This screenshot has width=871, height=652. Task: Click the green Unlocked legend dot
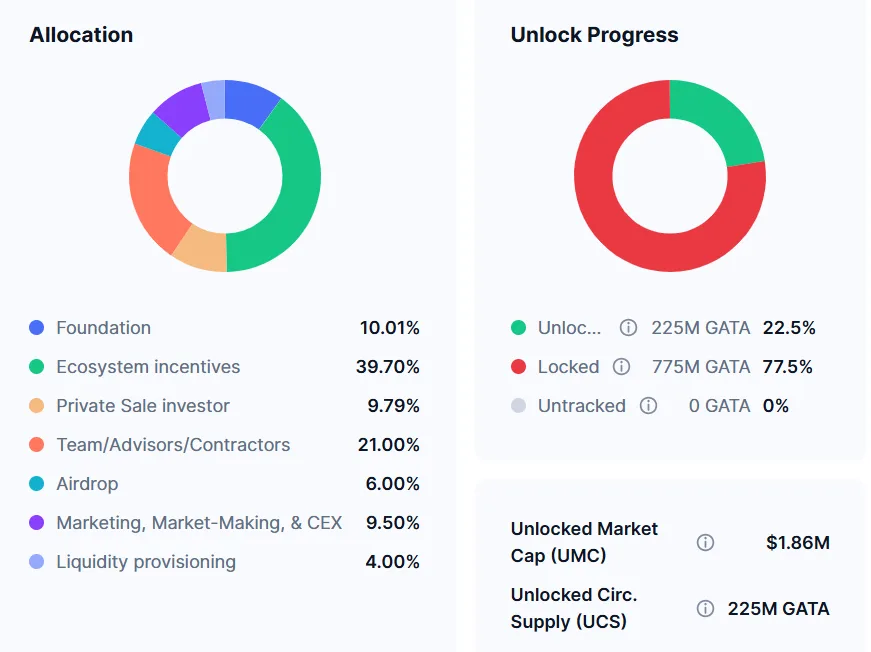[x=518, y=328]
